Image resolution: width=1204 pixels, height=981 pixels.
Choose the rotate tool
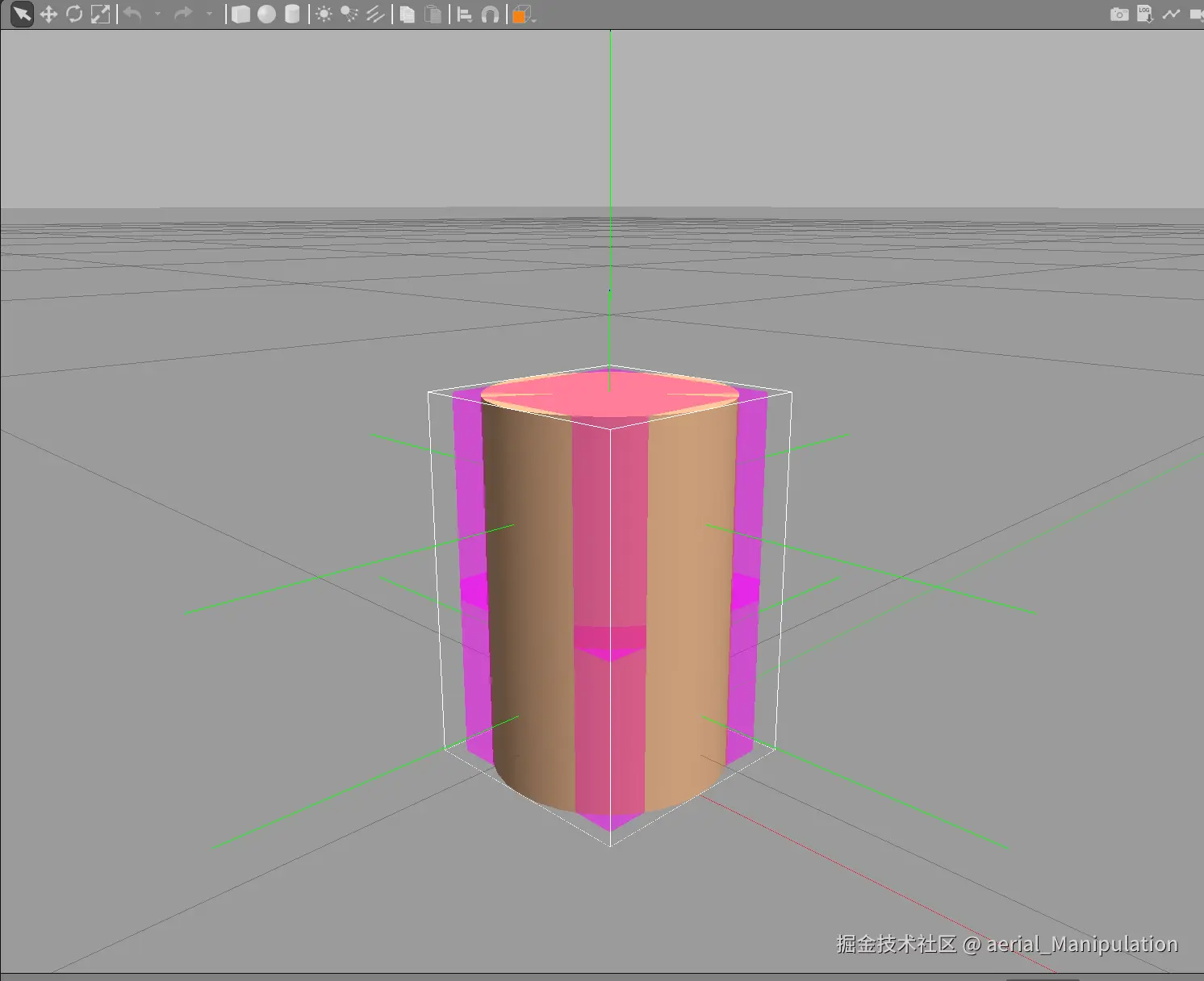pyautogui.click(x=74, y=15)
